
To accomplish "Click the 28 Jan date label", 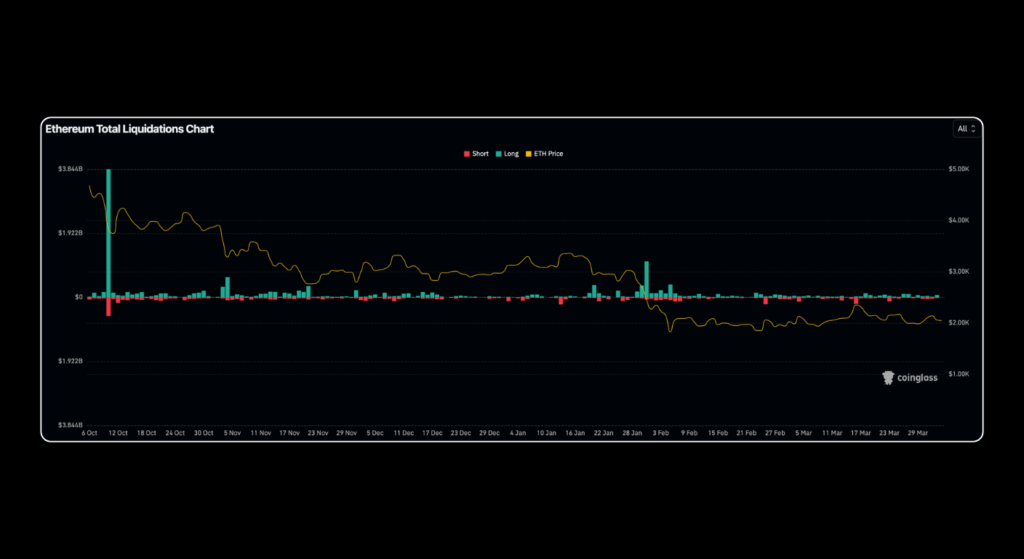I will (633, 433).
